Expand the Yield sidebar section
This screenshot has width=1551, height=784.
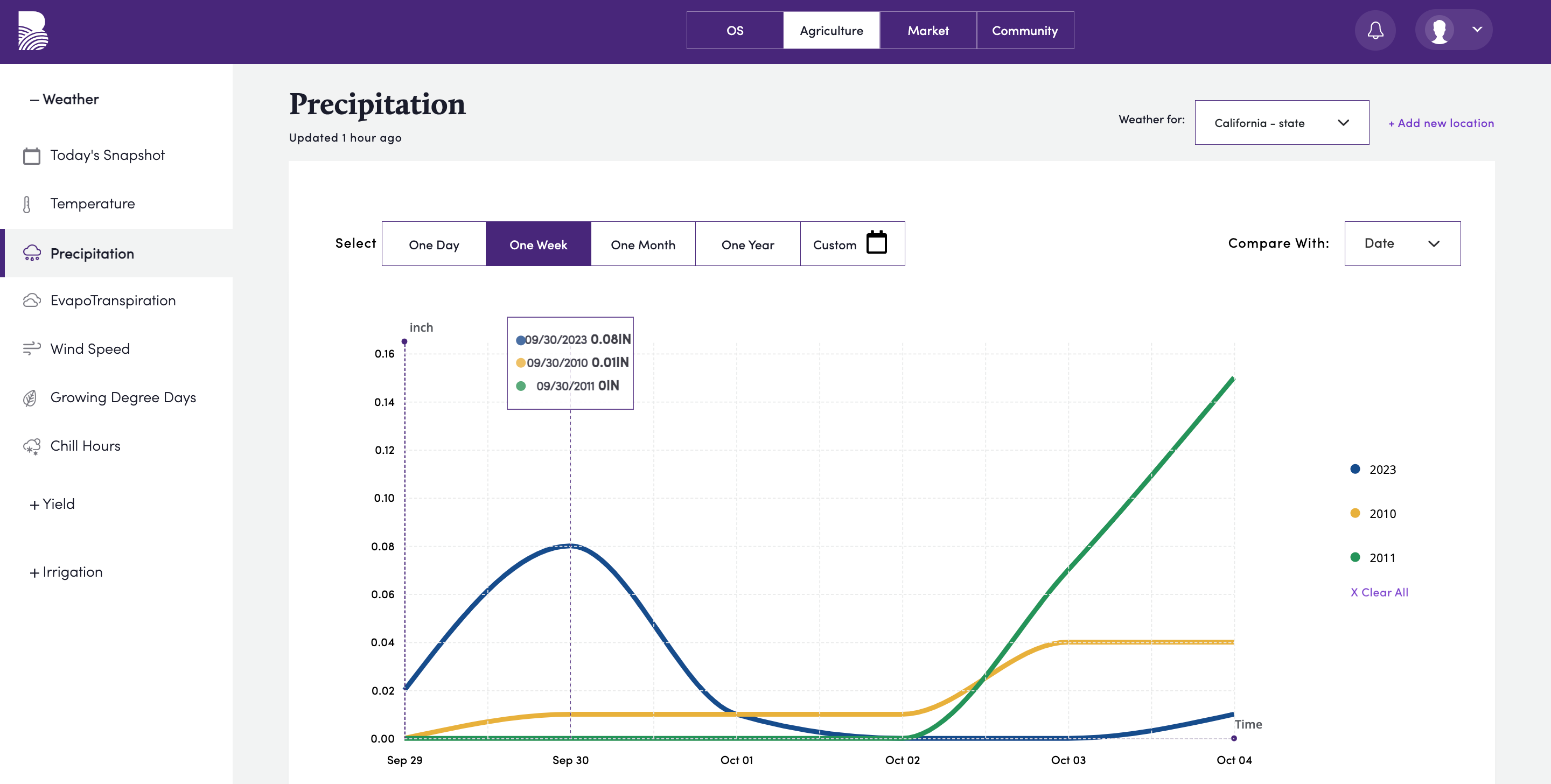[x=52, y=504]
